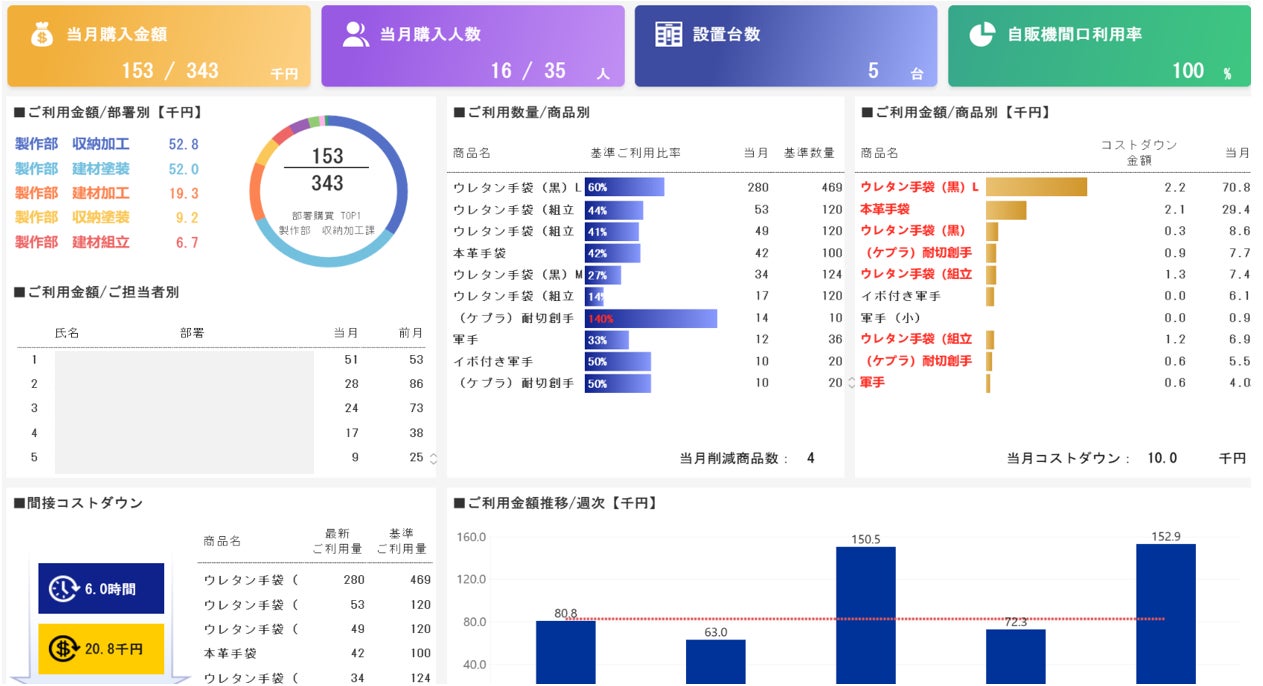Open the scroll stepper in the 担当者別 table

[433, 459]
